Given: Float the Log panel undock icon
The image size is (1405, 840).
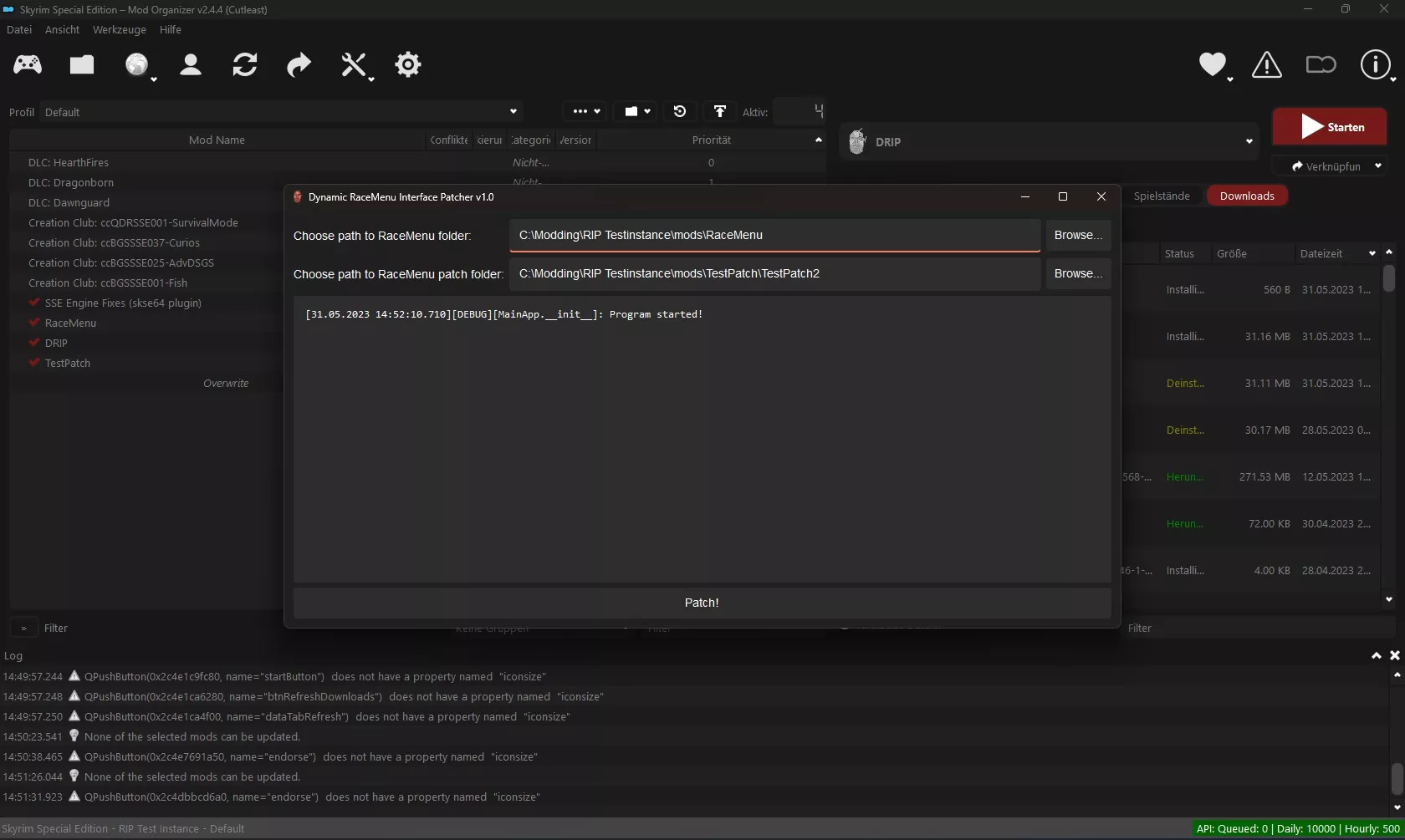Looking at the screenshot, I should (1377, 655).
